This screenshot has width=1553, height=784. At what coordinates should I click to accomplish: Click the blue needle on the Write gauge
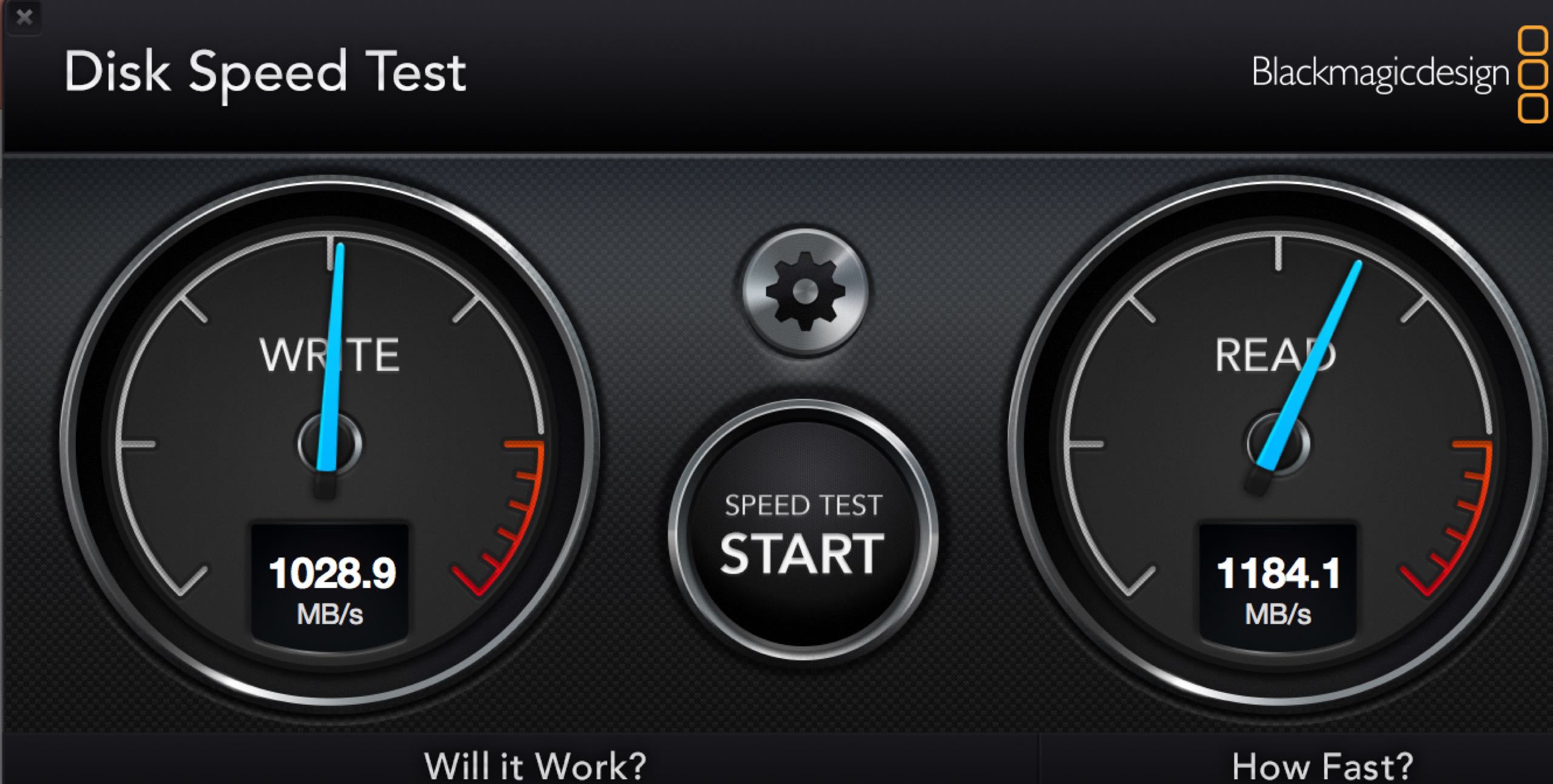(332, 358)
